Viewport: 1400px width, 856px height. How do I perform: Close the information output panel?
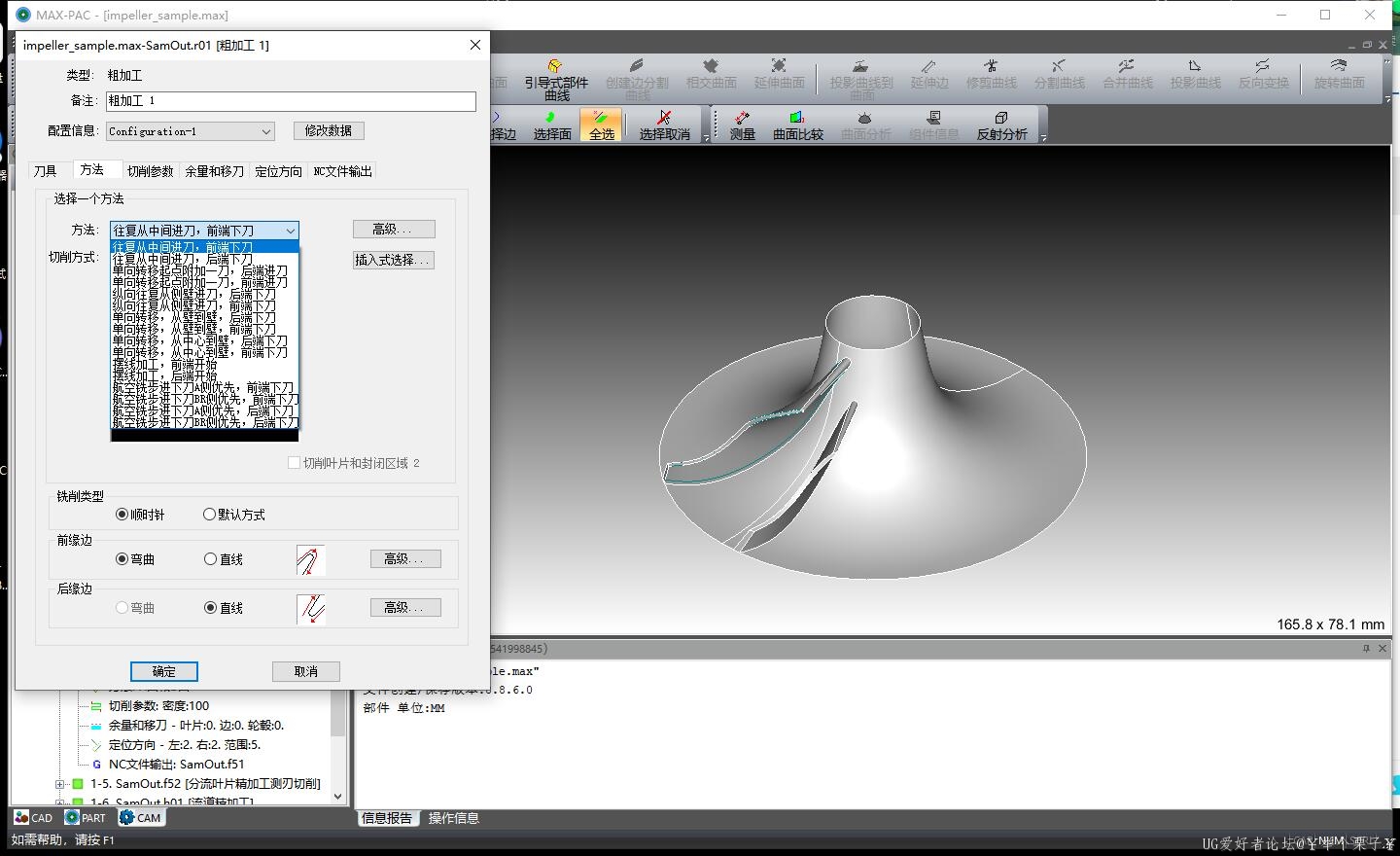coord(1382,648)
